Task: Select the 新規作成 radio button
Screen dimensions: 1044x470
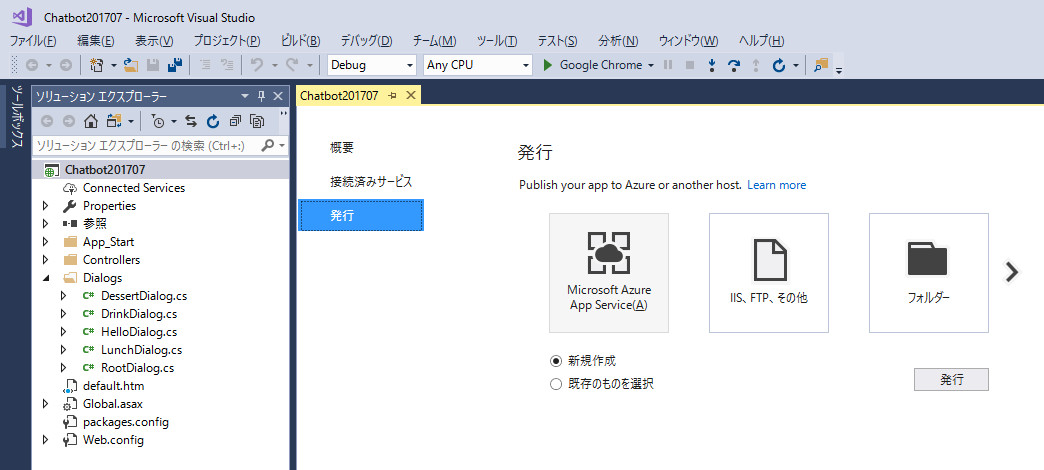Action: 556,361
